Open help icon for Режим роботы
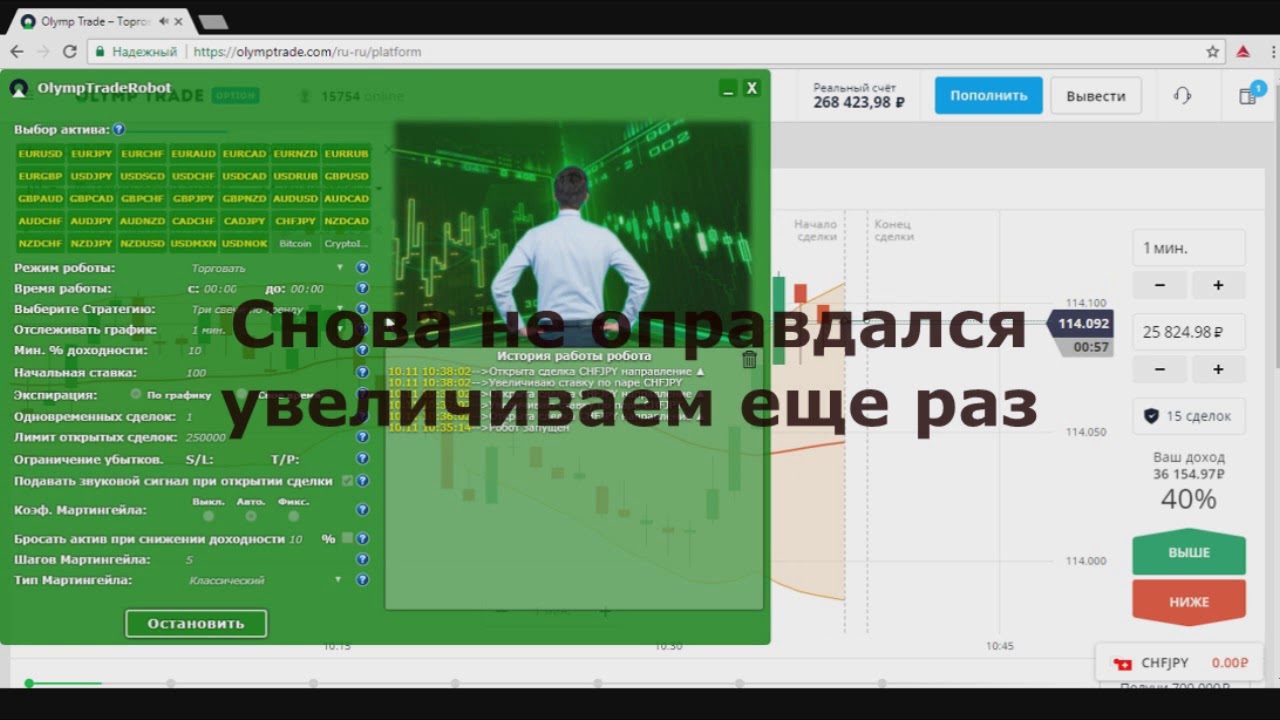The height and width of the screenshot is (720, 1280). [x=362, y=268]
